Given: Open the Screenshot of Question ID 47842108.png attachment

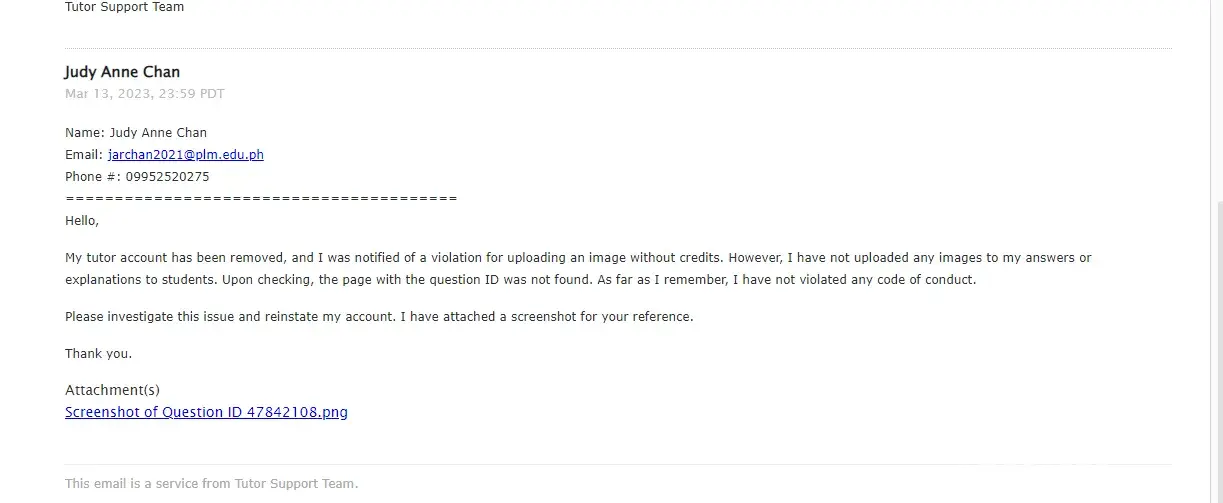Looking at the screenshot, I should (x=206, y=412).
